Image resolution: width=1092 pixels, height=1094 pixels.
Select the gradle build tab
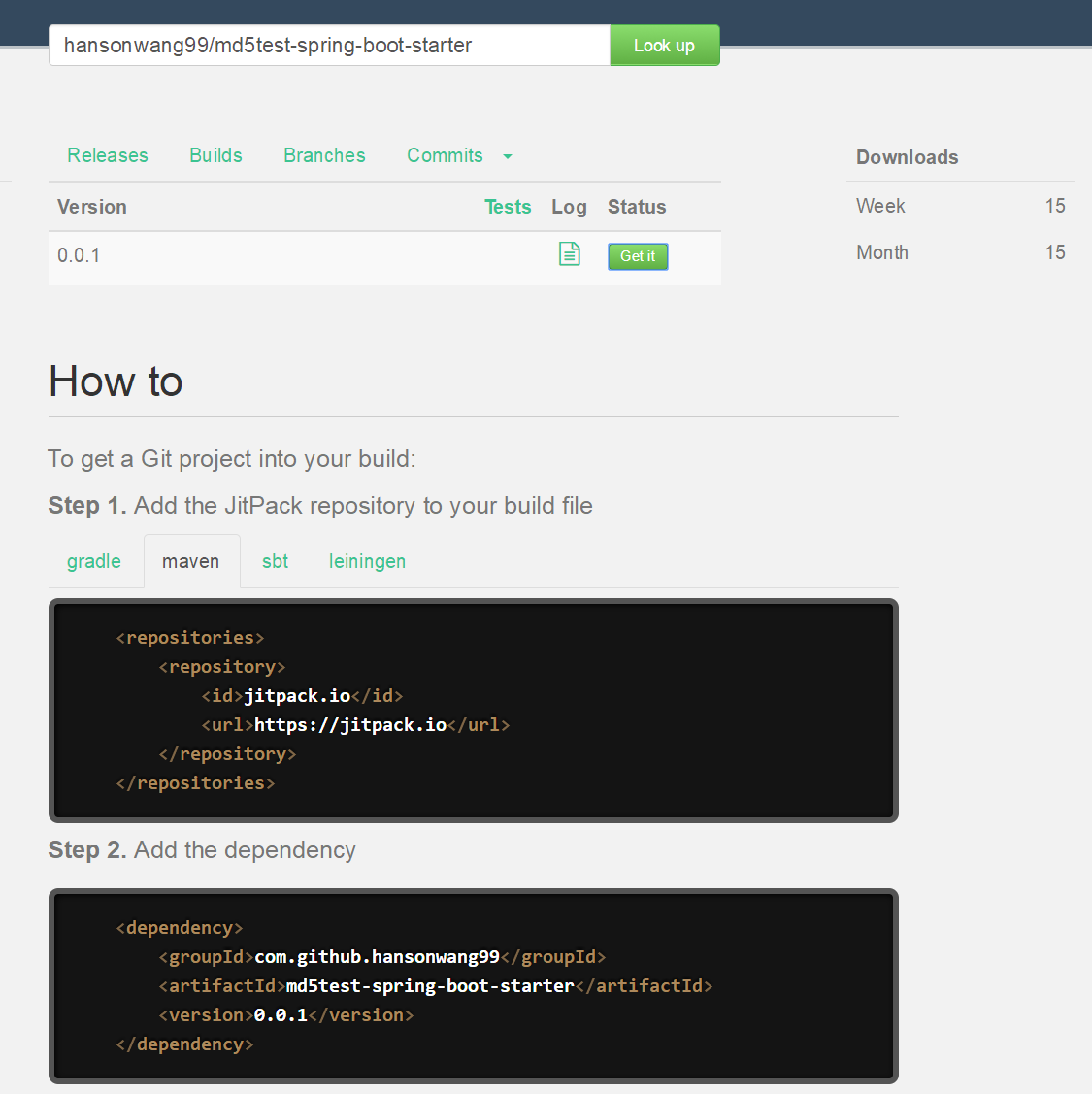coord(94,561)
